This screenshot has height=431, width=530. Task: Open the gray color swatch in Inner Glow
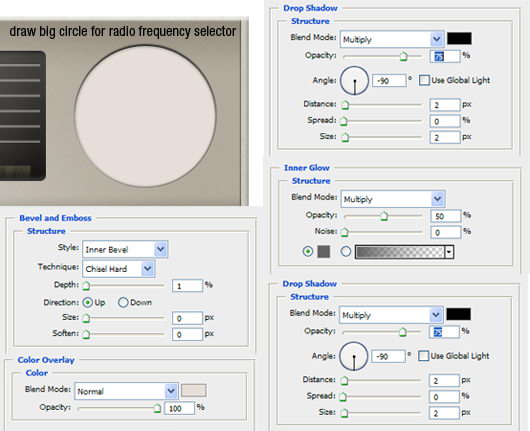point(323,252)
